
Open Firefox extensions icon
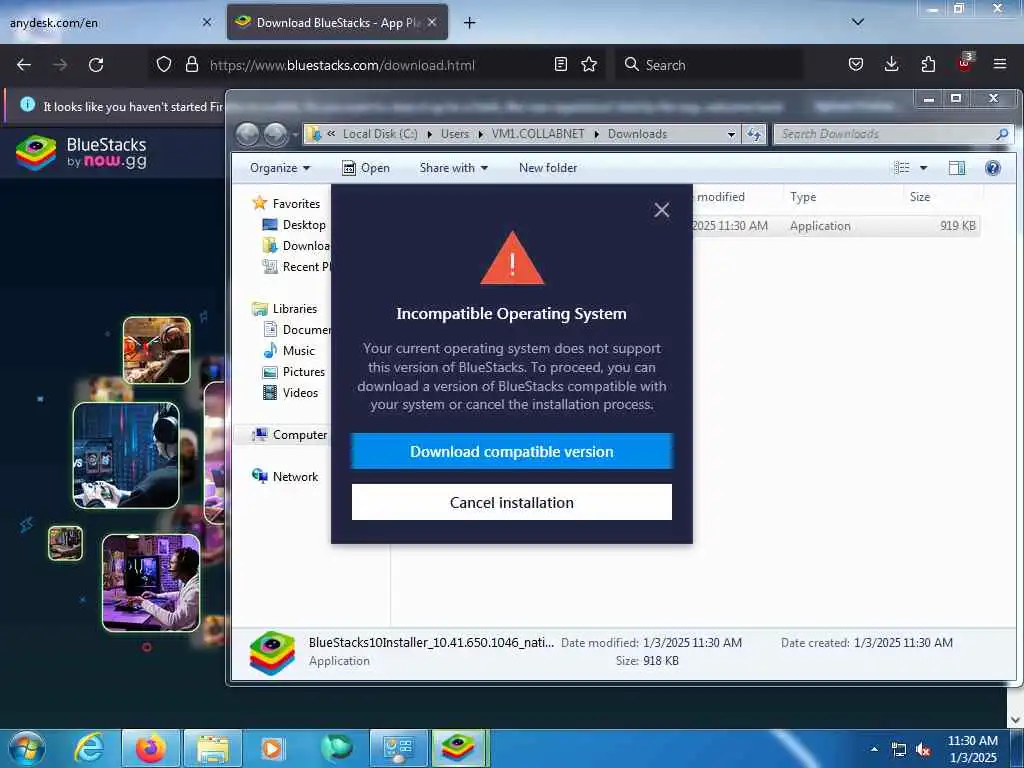(x=928, y=65)
